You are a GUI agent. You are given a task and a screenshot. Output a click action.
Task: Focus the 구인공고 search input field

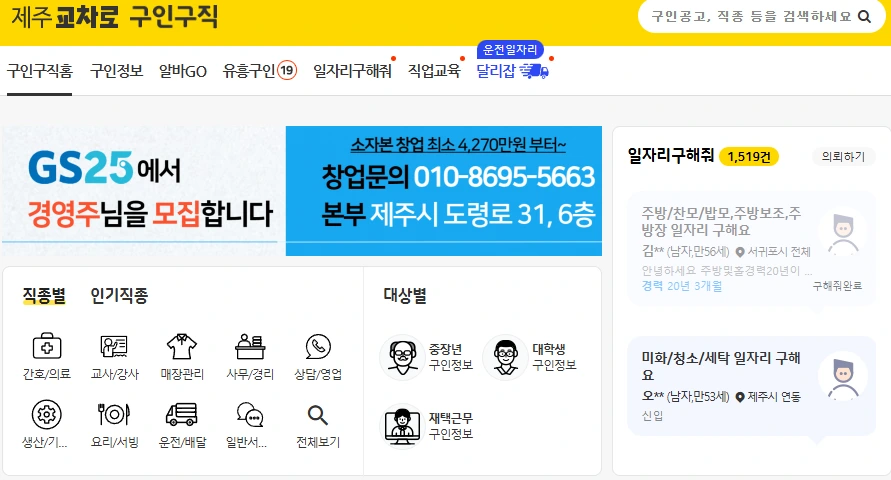[x=751, y=16]
